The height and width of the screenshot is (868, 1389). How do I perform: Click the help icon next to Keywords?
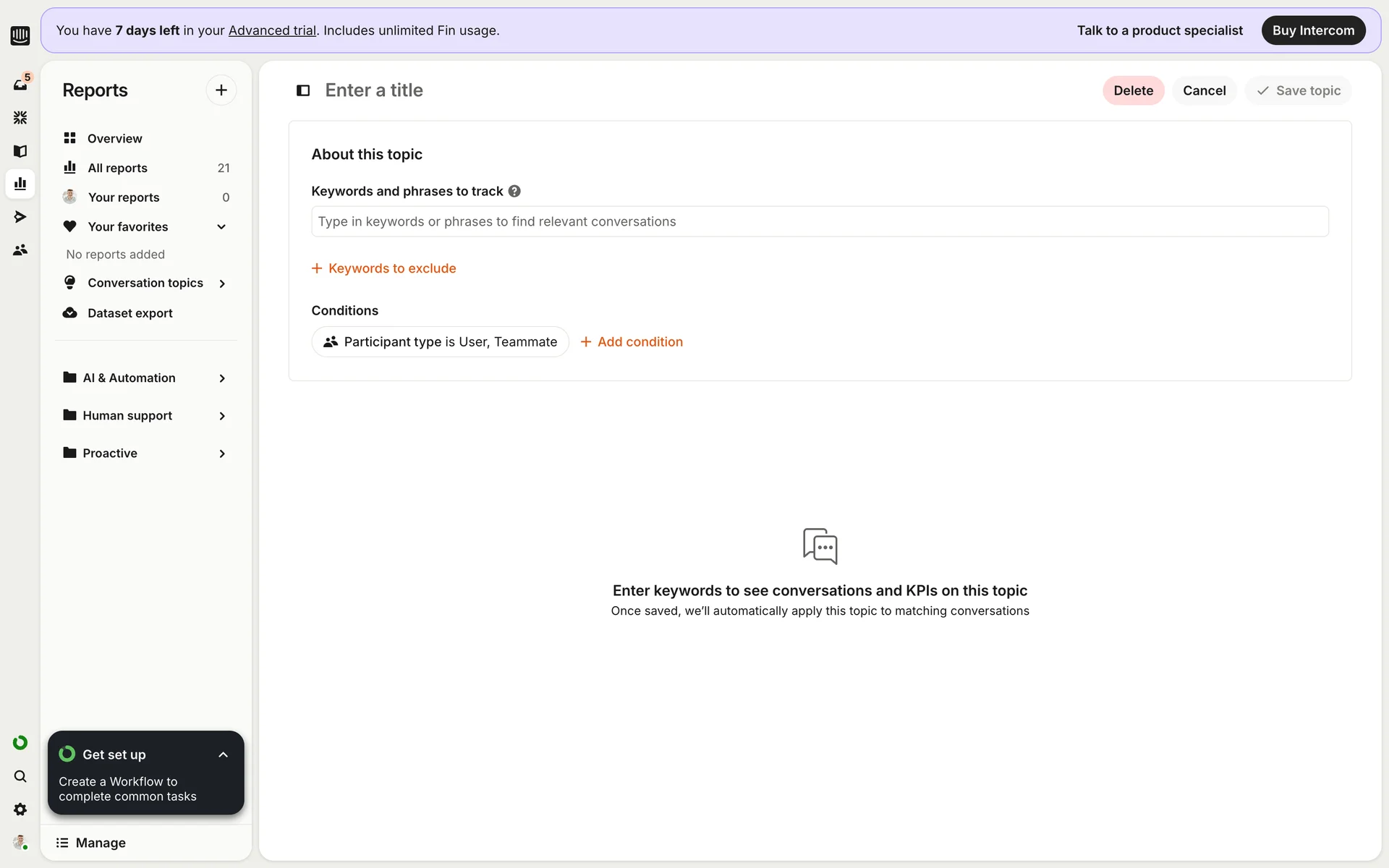click(x=514, y=191)
